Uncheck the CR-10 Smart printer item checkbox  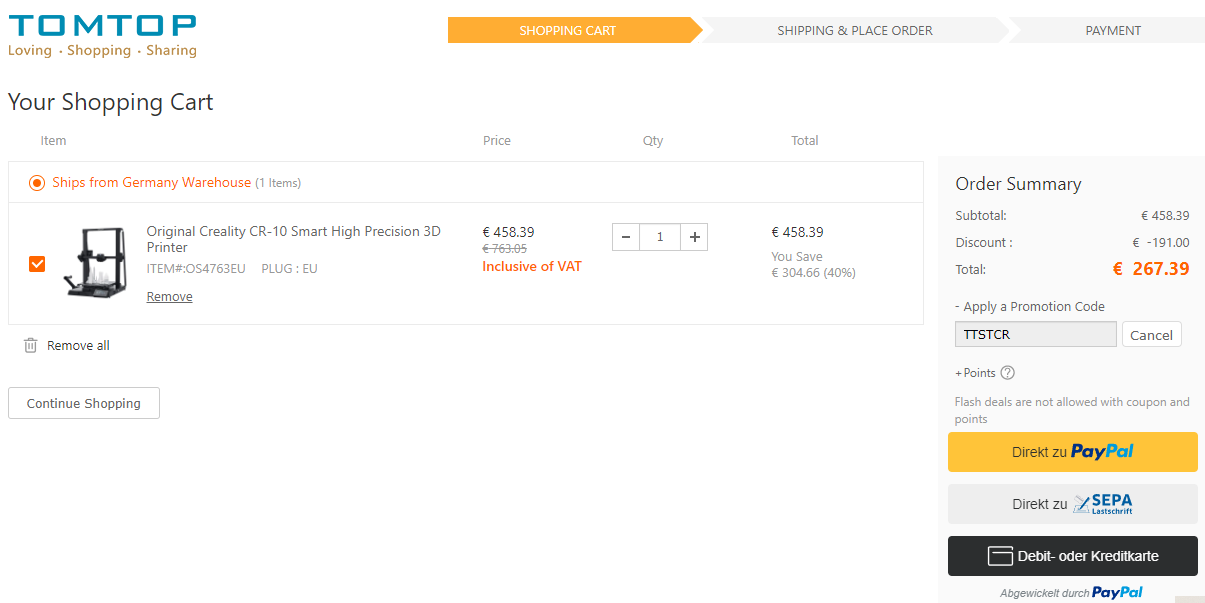click(37, 264)
